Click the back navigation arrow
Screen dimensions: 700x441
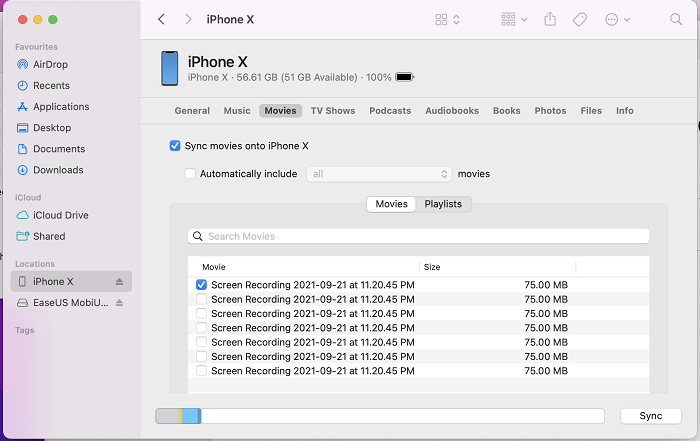pos(161,19)
